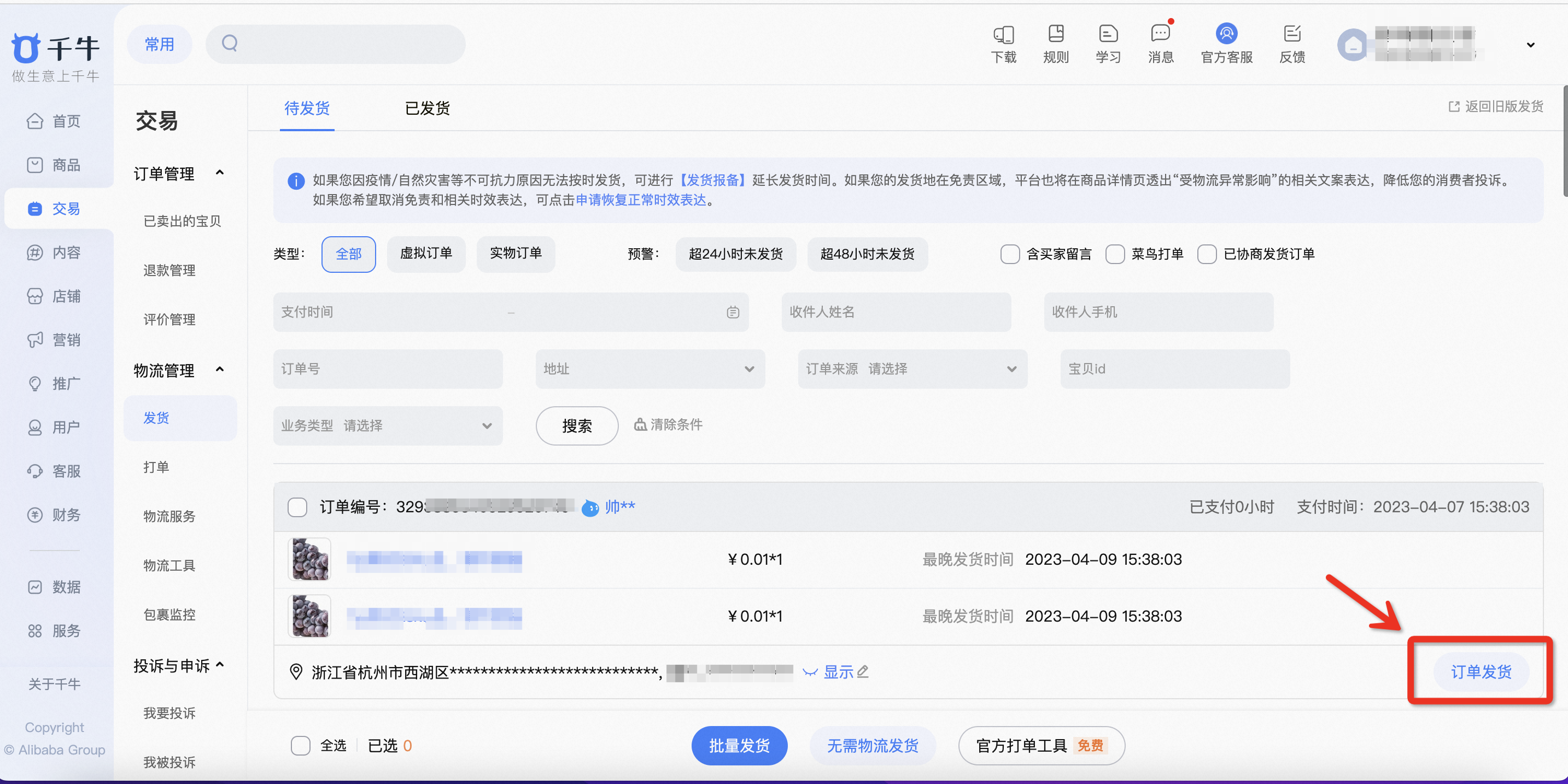This screenshot has width=1568, height=784.
Task: Open the 消息 messages icon
Action: 1160,33
